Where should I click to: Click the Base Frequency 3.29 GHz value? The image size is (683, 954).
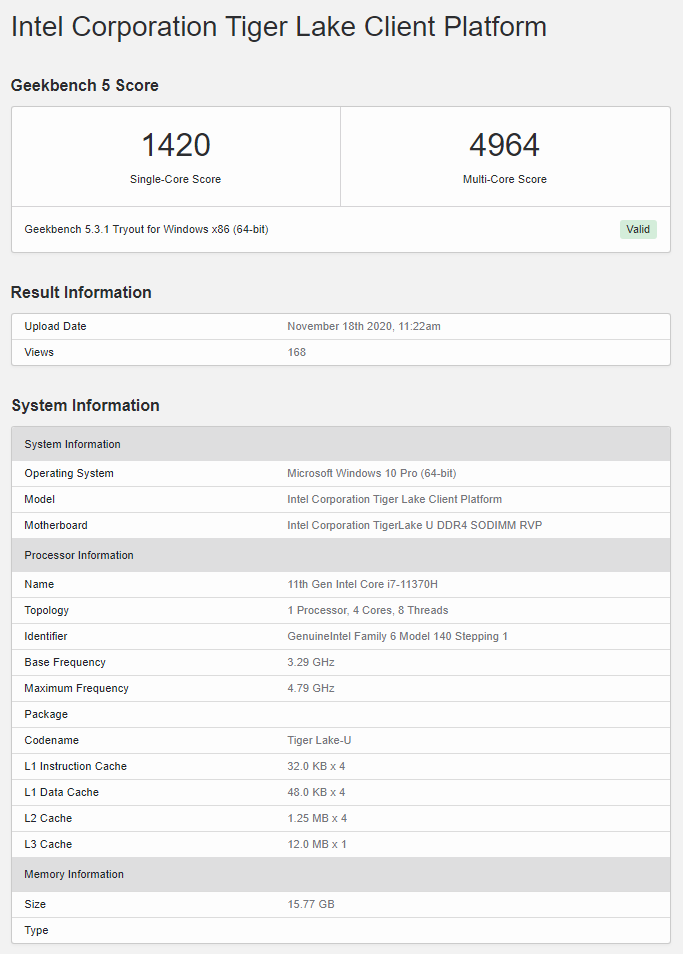click(x=311, y=662)
